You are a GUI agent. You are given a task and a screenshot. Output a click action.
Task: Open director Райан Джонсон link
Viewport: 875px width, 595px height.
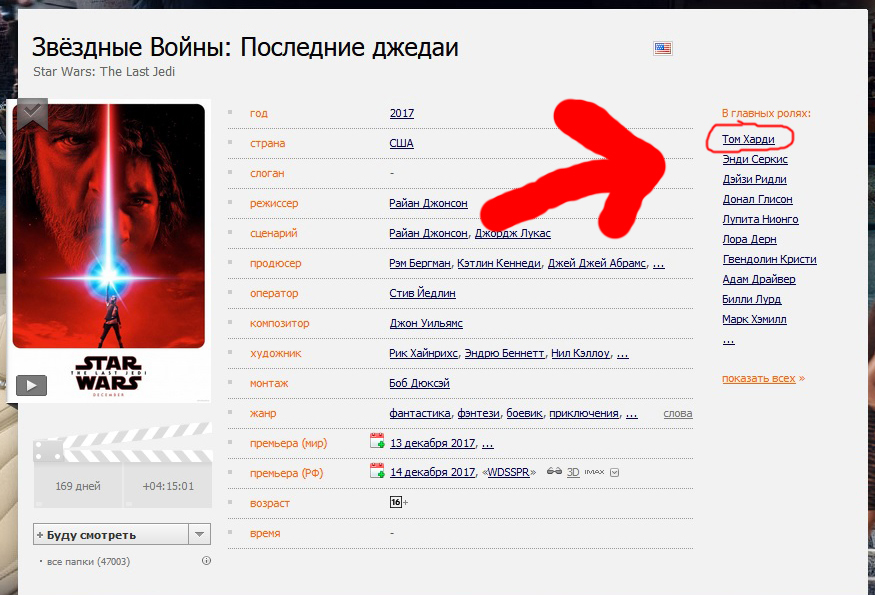pyautogui.click(x=429, y=203)
